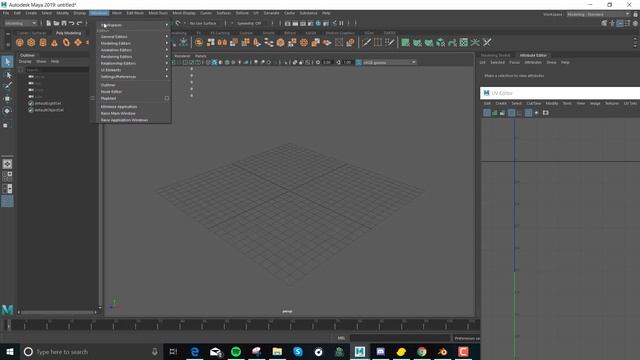The height and width of the screenshot is (360, 640).
Task: Click the last UV Editor toolbar icon
Action: [546, 113]
